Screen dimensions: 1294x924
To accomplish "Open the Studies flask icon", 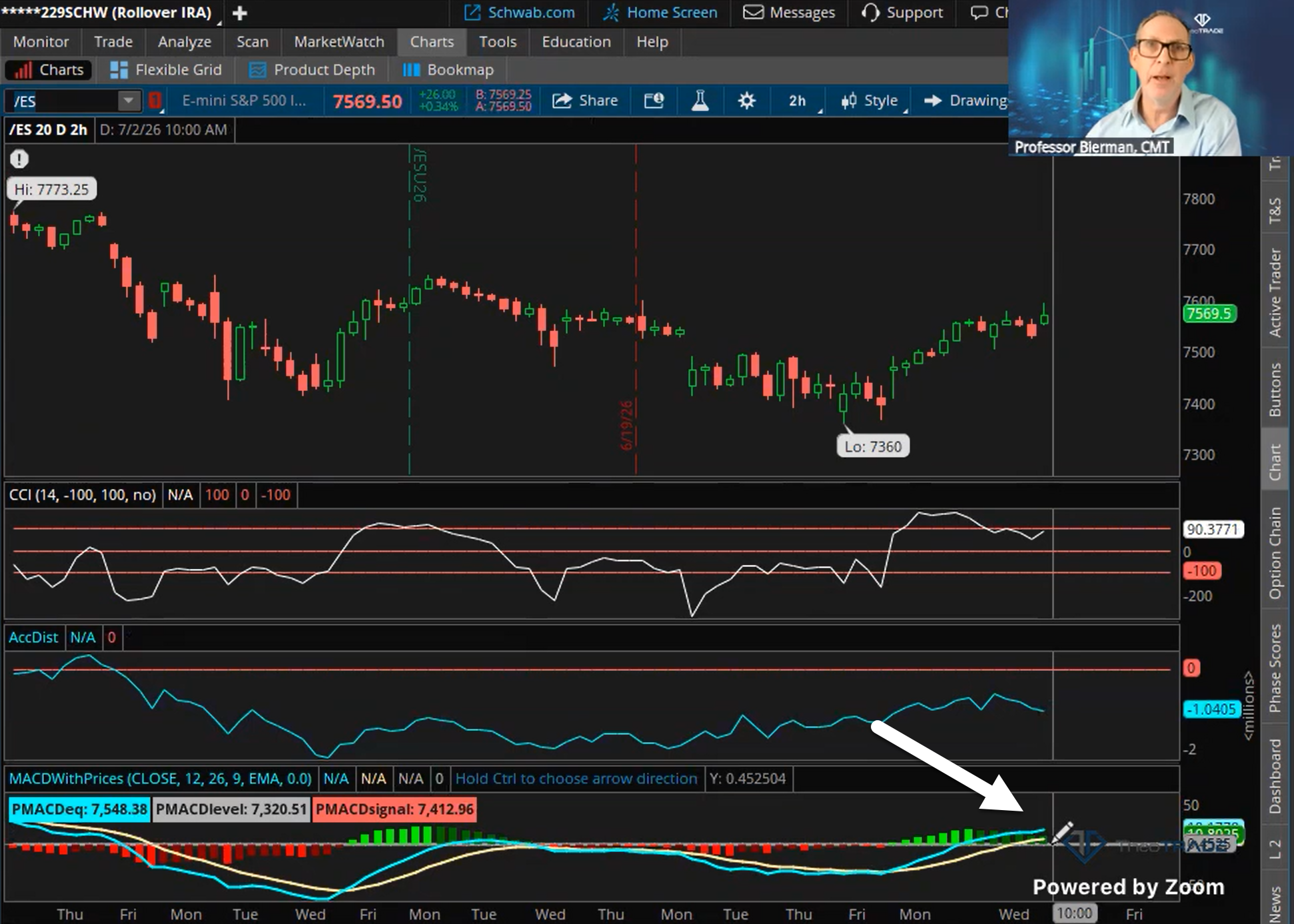I will tap(700, 101).
